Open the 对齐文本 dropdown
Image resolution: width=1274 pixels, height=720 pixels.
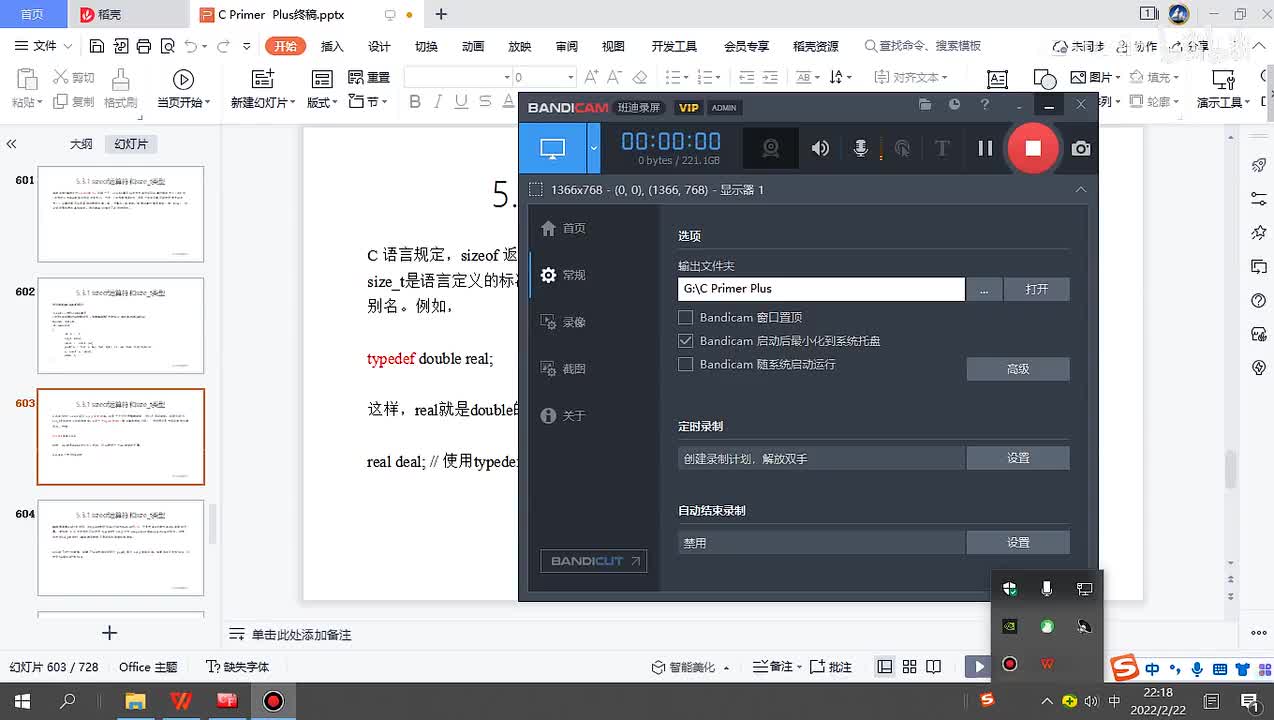[911, 77]
